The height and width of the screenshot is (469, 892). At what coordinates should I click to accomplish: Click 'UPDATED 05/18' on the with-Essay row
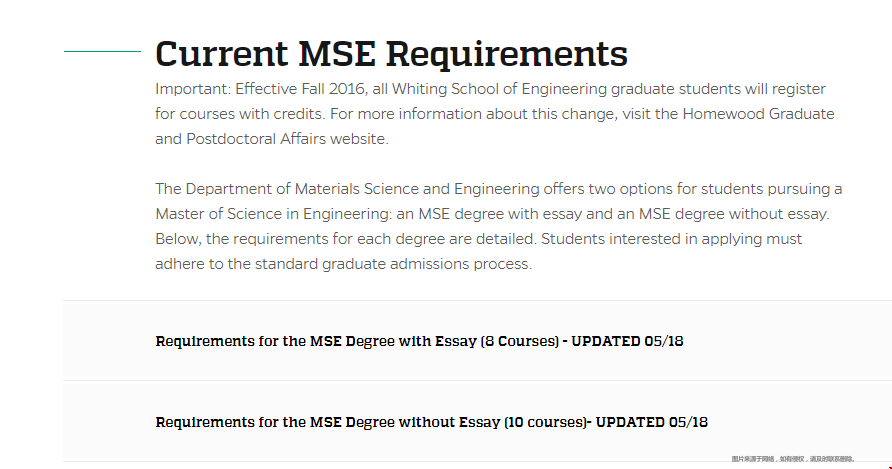coord(627,341)
